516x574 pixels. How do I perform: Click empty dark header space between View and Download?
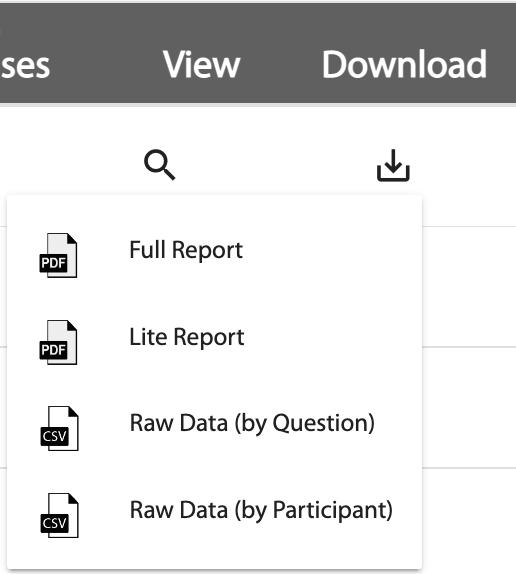281,65
